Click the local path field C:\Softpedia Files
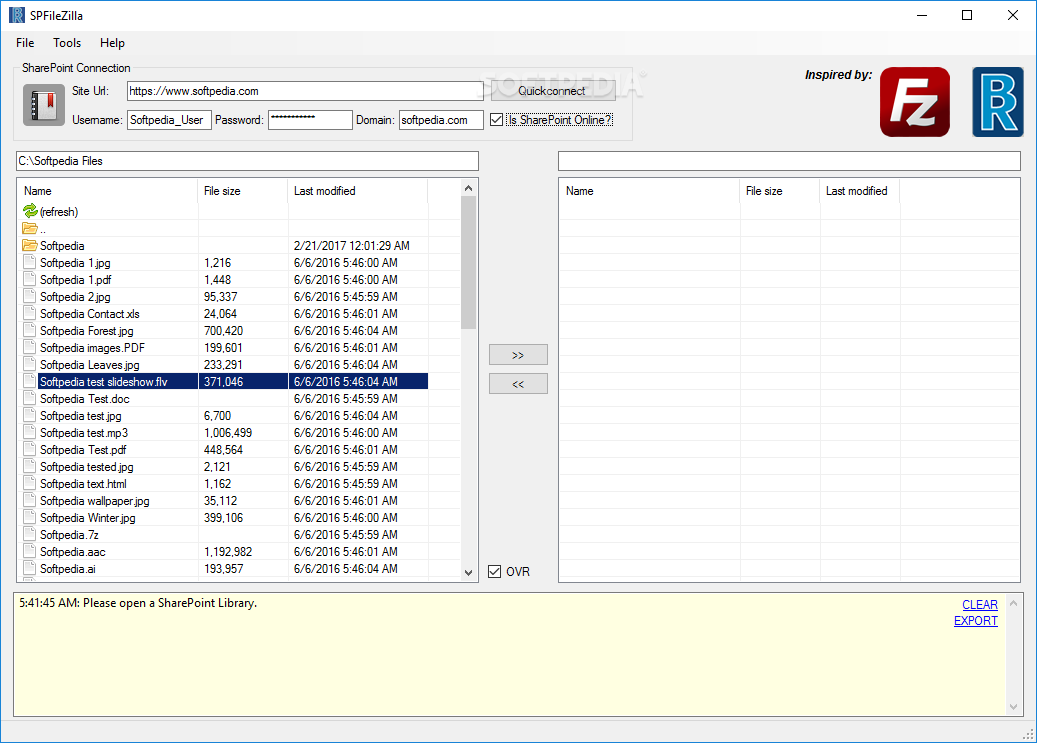The height and width of the screenshot is (743, 1037). point(247,161)
